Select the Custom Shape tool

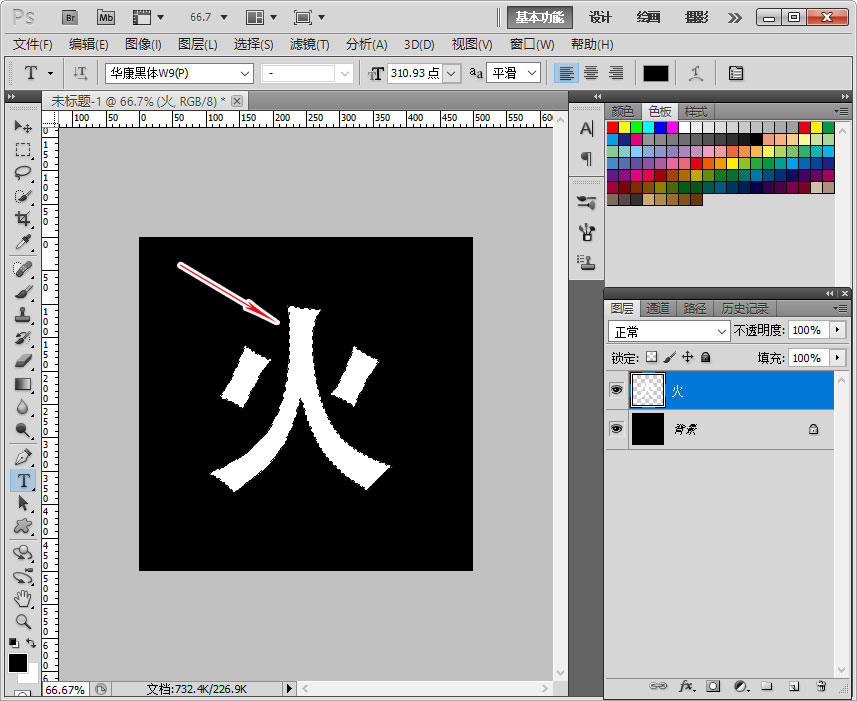[22, 526]
